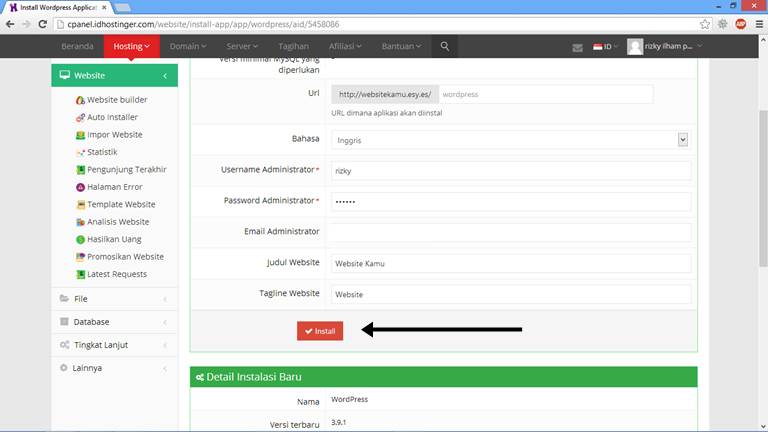Open Halaman Error settings
This screenshot has width=768, height=432.
(x=109, y=187)
